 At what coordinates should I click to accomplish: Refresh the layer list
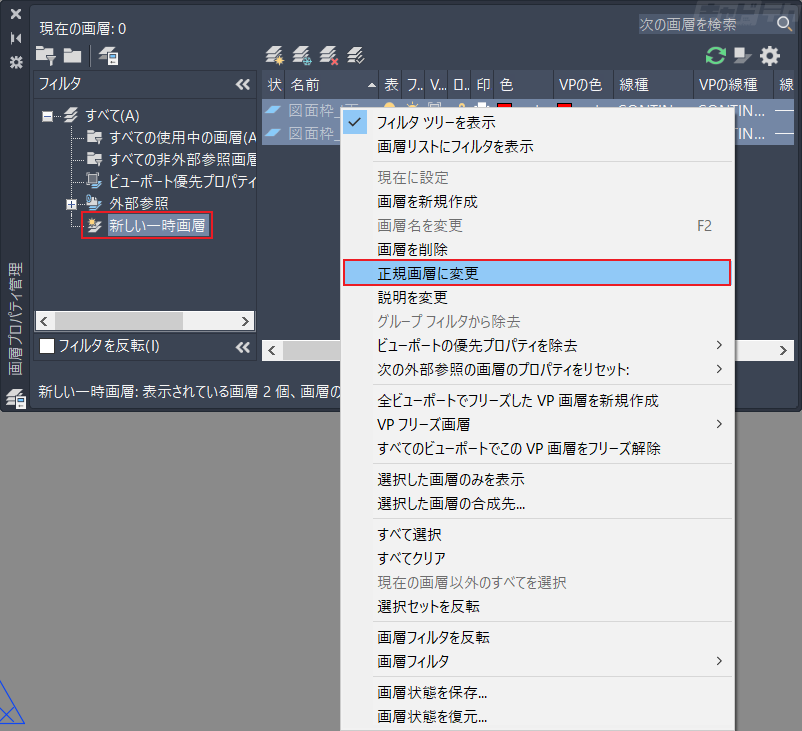(714, 57)
